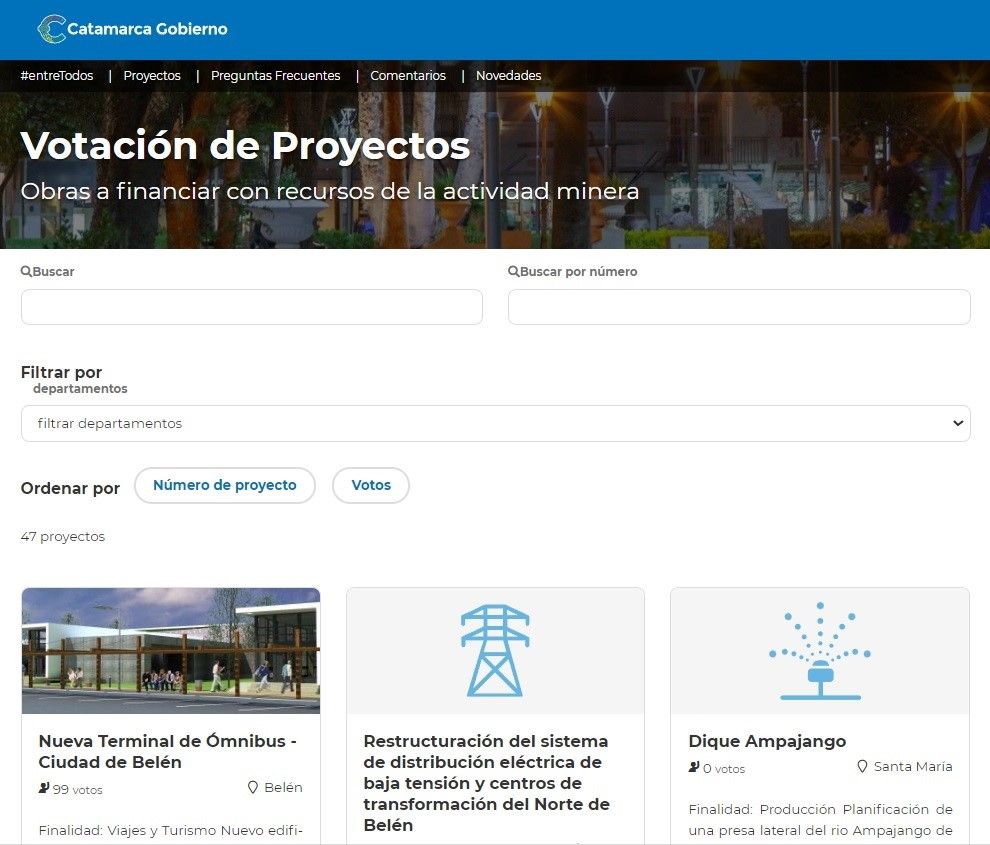This screenshot has height=845, width=990.
Task: Click the votes icon beside 0 votos
Action: (x=694, y=766)
